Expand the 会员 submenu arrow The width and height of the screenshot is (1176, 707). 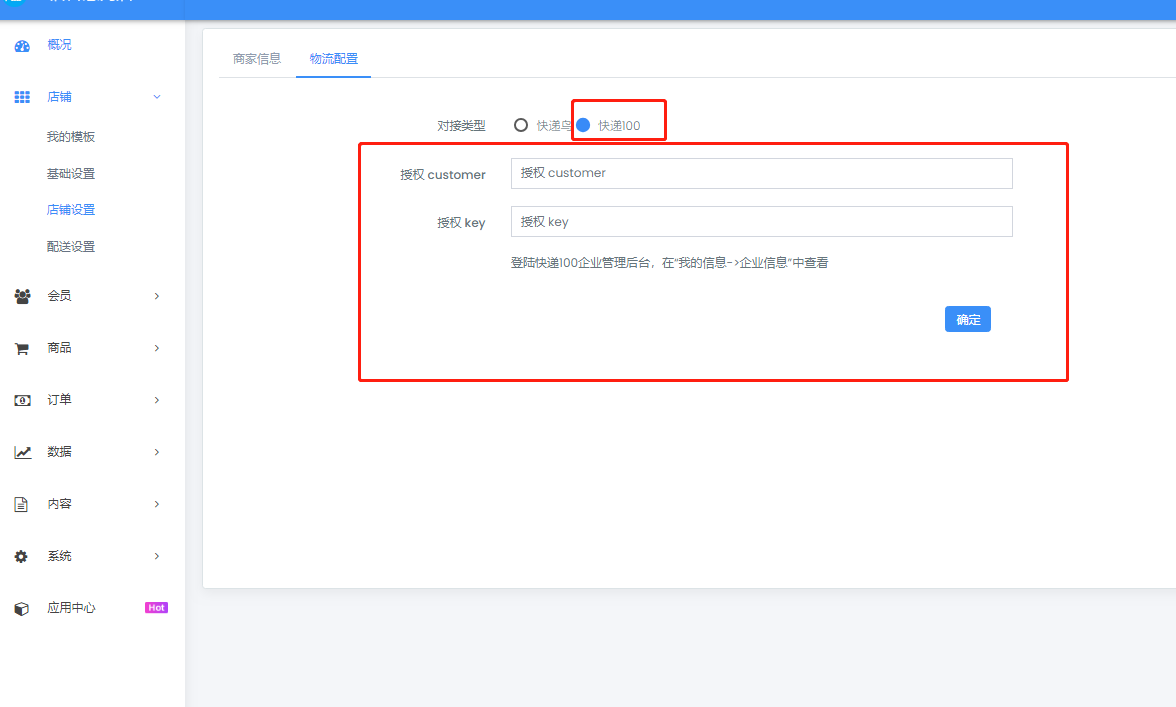(x=157, y=296)
